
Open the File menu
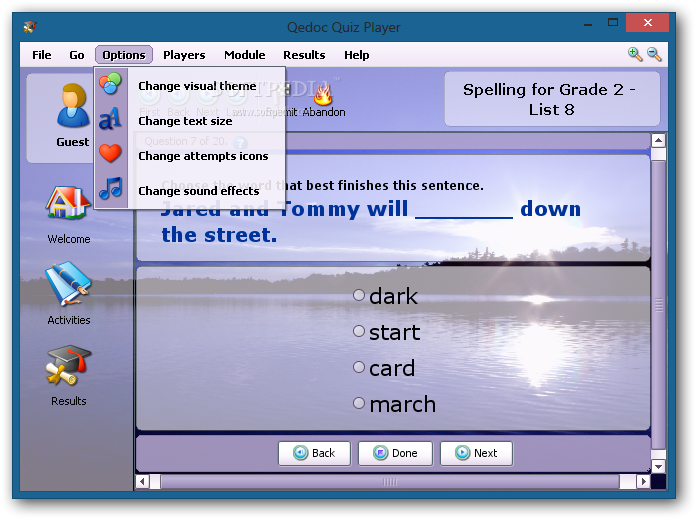(x=42, y=55)
